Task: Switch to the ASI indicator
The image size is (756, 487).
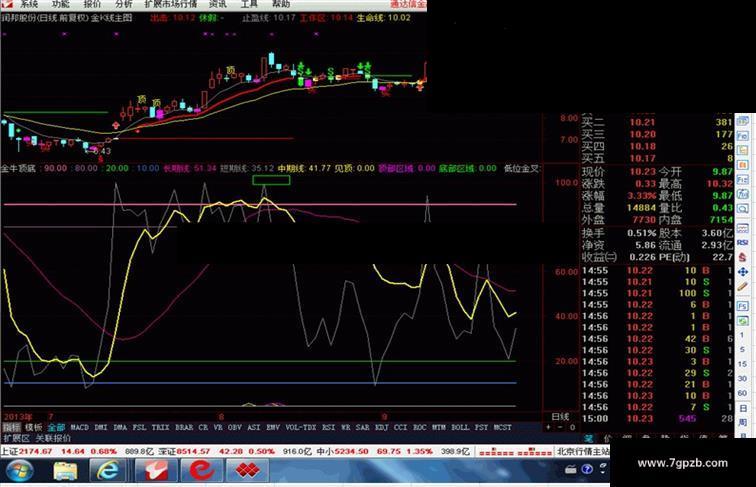Action: coord(254,427)
